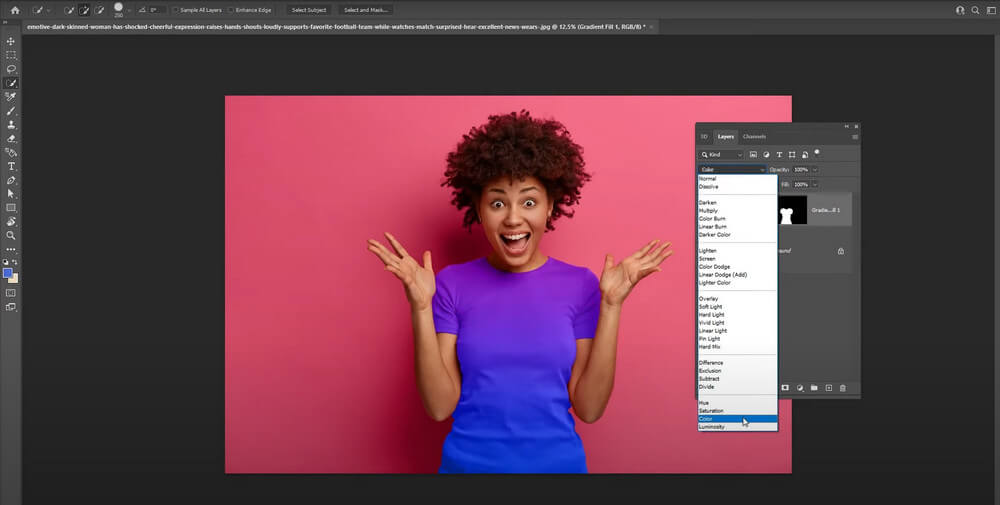Toggle layer filtering on/off switch
The width and height of the screenshot is (1000, 505).
[817, 153]
